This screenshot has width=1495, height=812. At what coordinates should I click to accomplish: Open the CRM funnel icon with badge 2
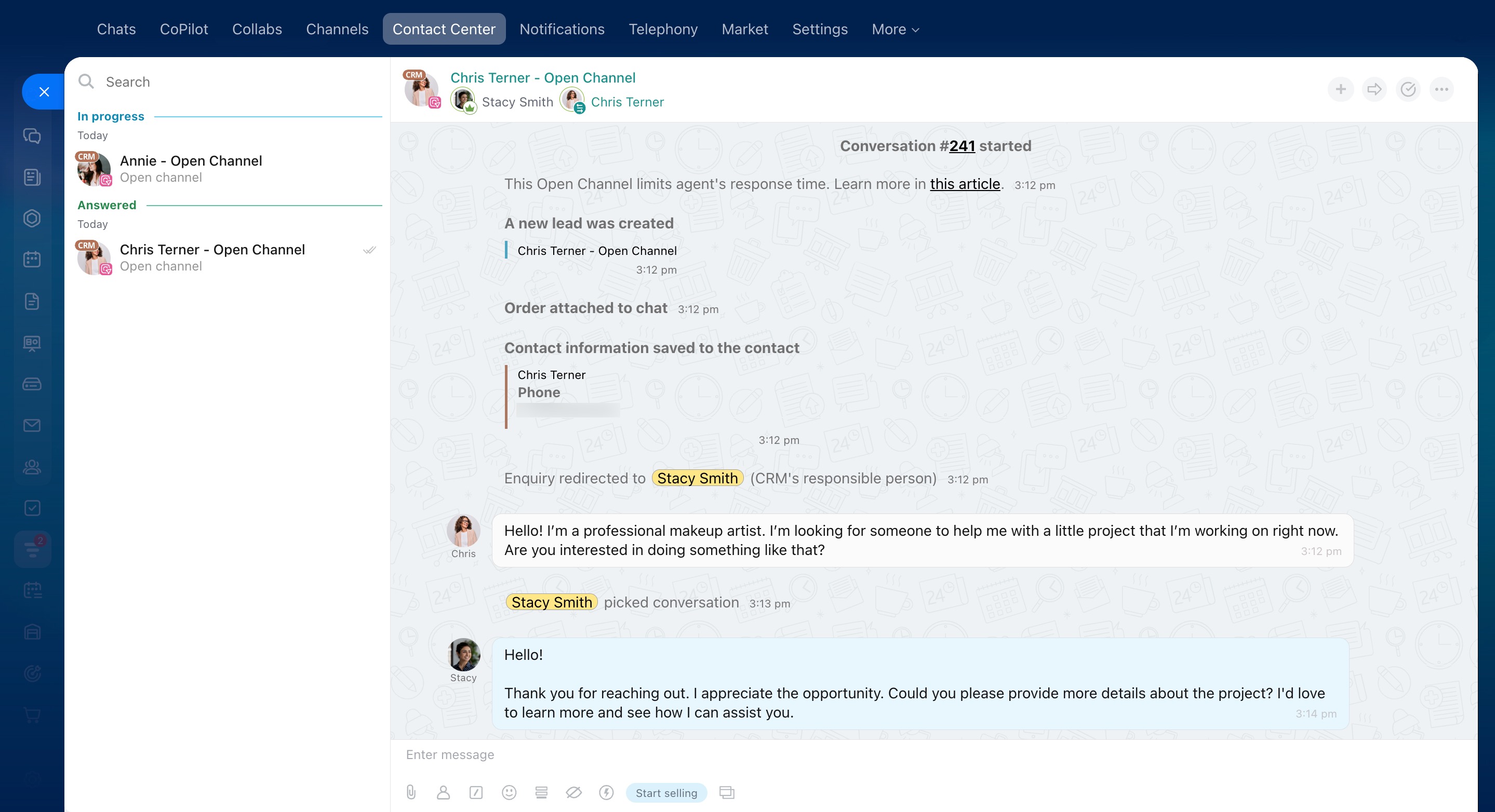(33, 549)
